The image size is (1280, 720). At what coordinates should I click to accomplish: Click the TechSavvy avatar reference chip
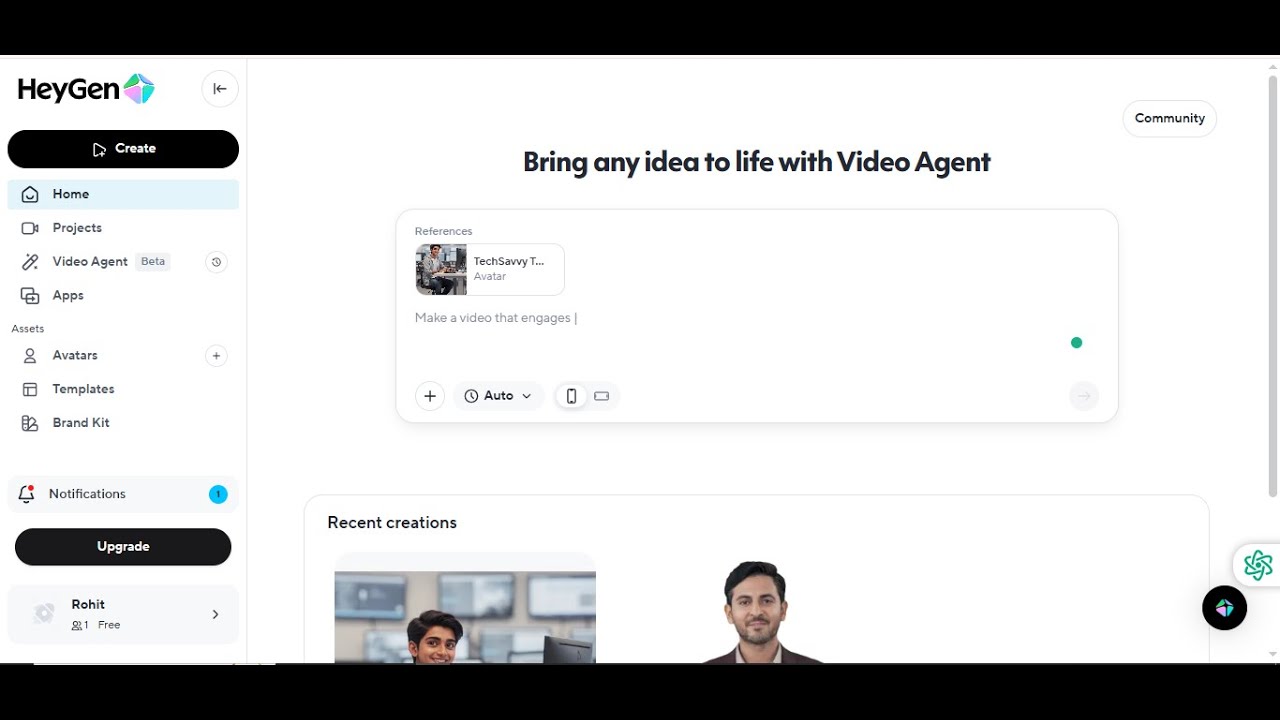(490, 269)
